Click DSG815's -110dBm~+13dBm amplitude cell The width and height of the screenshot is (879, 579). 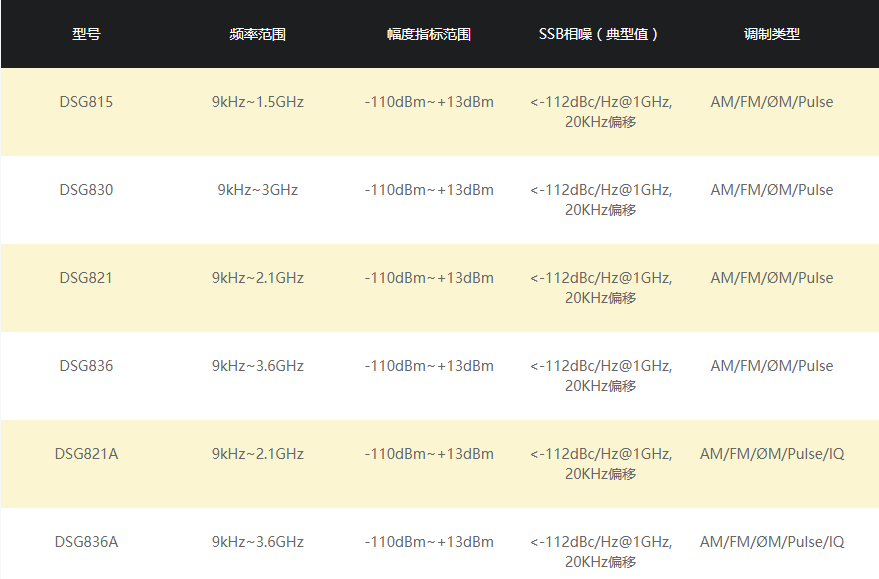pyautogui.click(x=429, y=102)
